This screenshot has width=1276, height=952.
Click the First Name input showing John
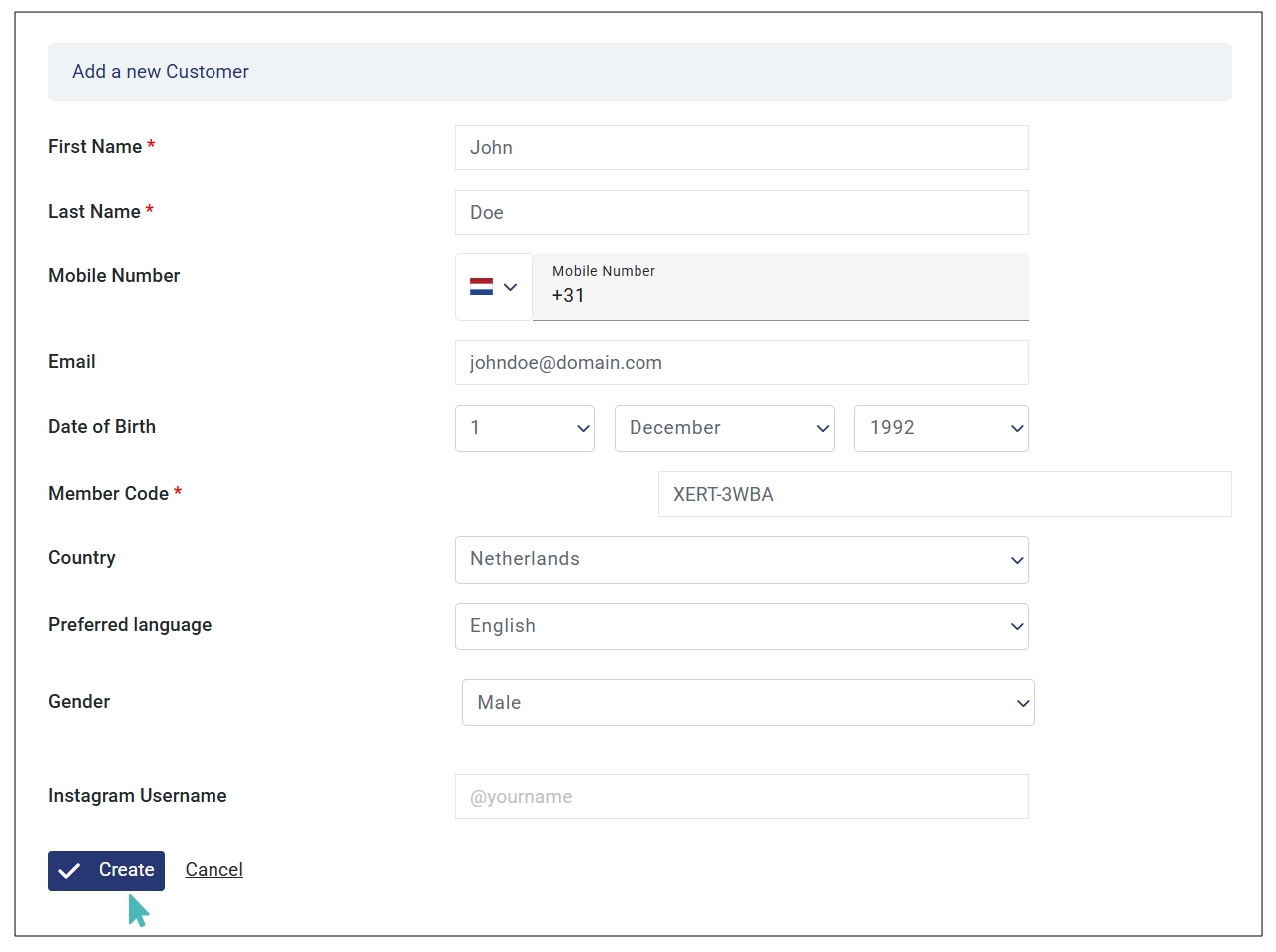[741, 147]
